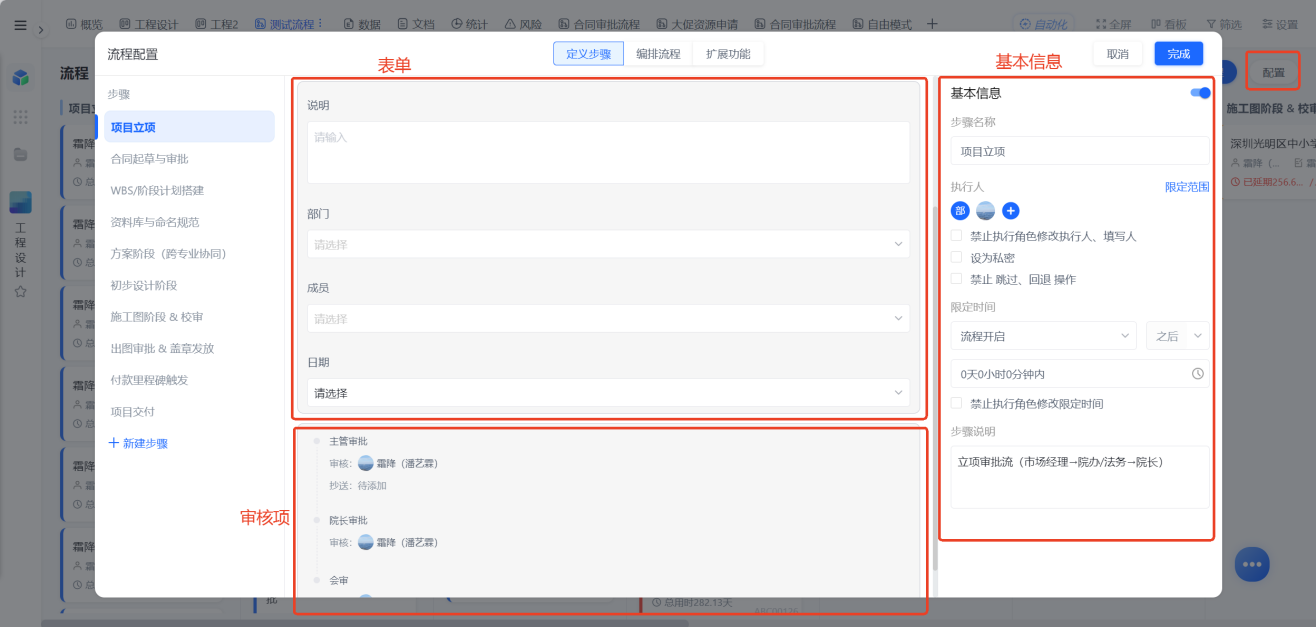The image size is (1316, 627).
Task: Open the 统计 tab in top bar
Action: pyautogui.click(x=469, y=23)
